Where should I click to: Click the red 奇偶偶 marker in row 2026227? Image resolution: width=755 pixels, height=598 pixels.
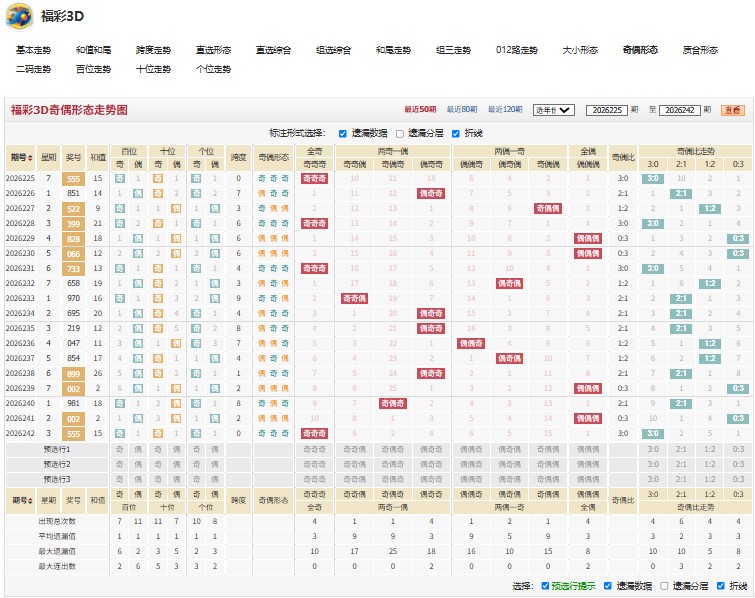coord(548,208)
